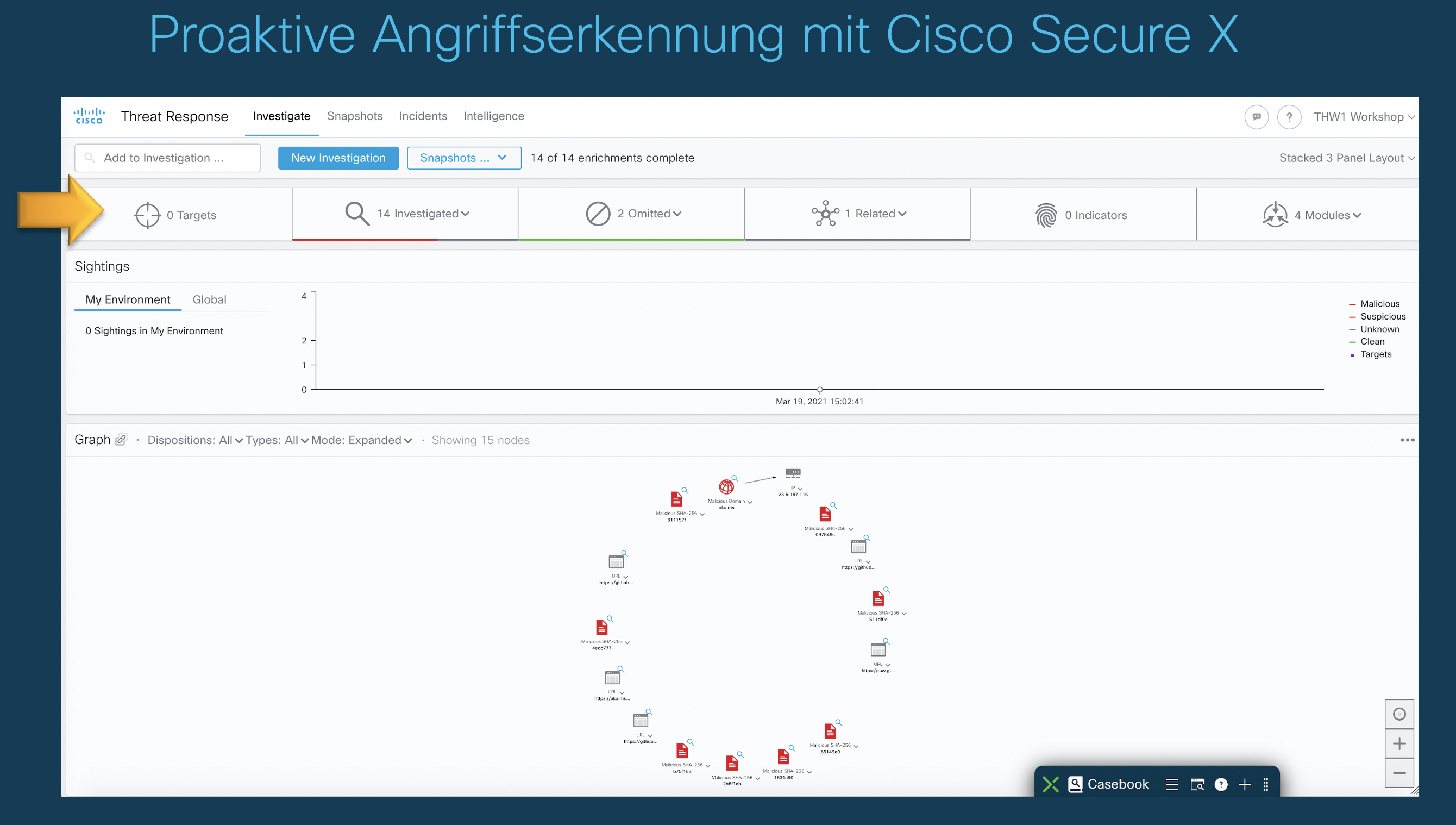The image size is (1456, 825).
Task: Click the help question mark in header
Action: (1289, 117)
